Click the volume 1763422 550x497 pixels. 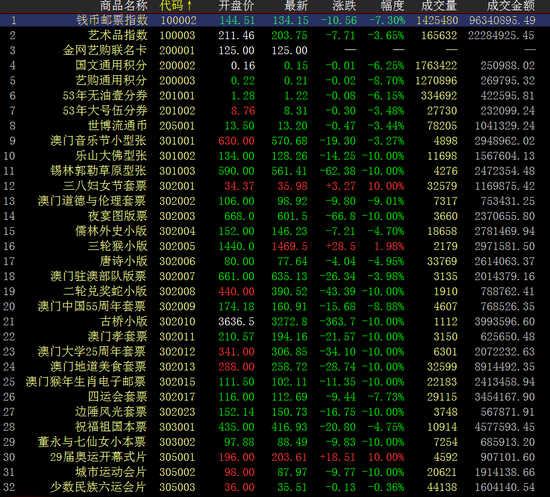[x=436, y=66]
